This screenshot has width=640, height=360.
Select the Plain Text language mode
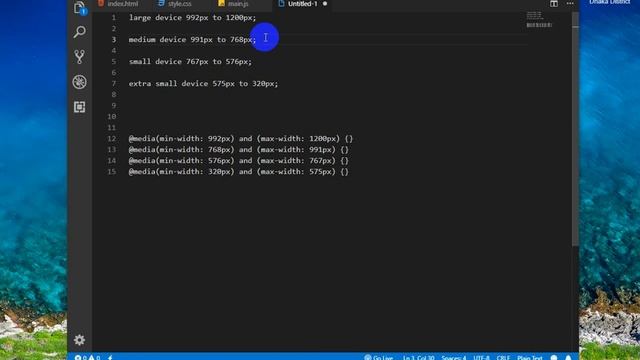point(530,358)
